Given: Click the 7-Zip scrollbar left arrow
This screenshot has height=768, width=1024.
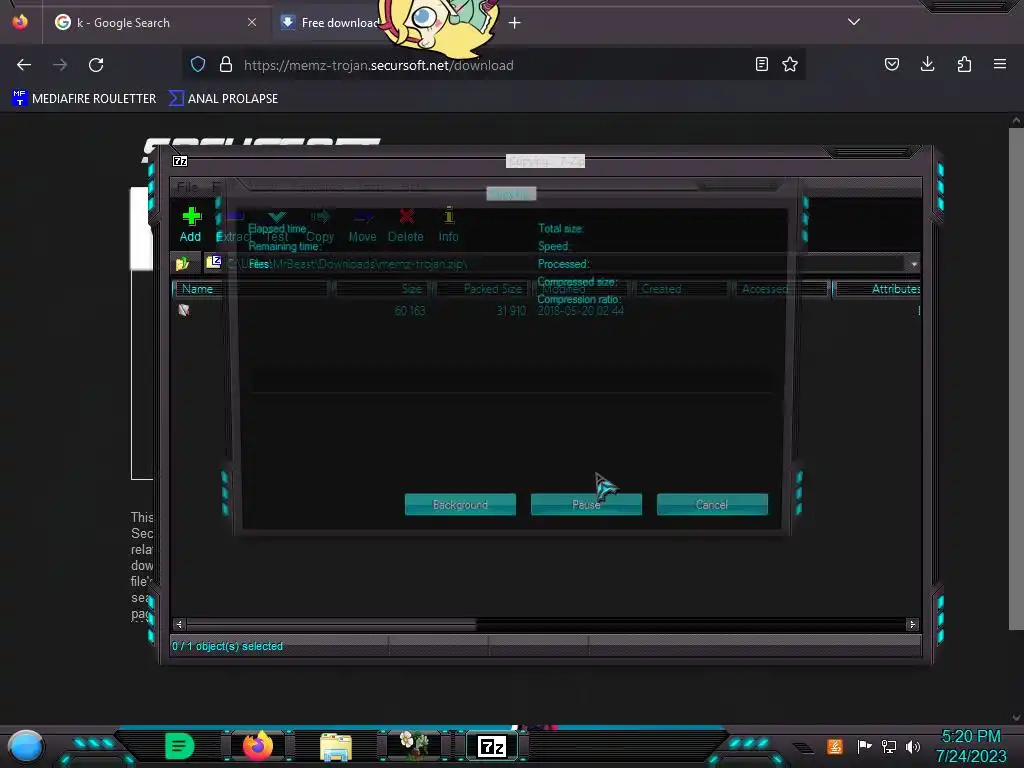Looking at the screenshot, I should [x=180, y=624].
